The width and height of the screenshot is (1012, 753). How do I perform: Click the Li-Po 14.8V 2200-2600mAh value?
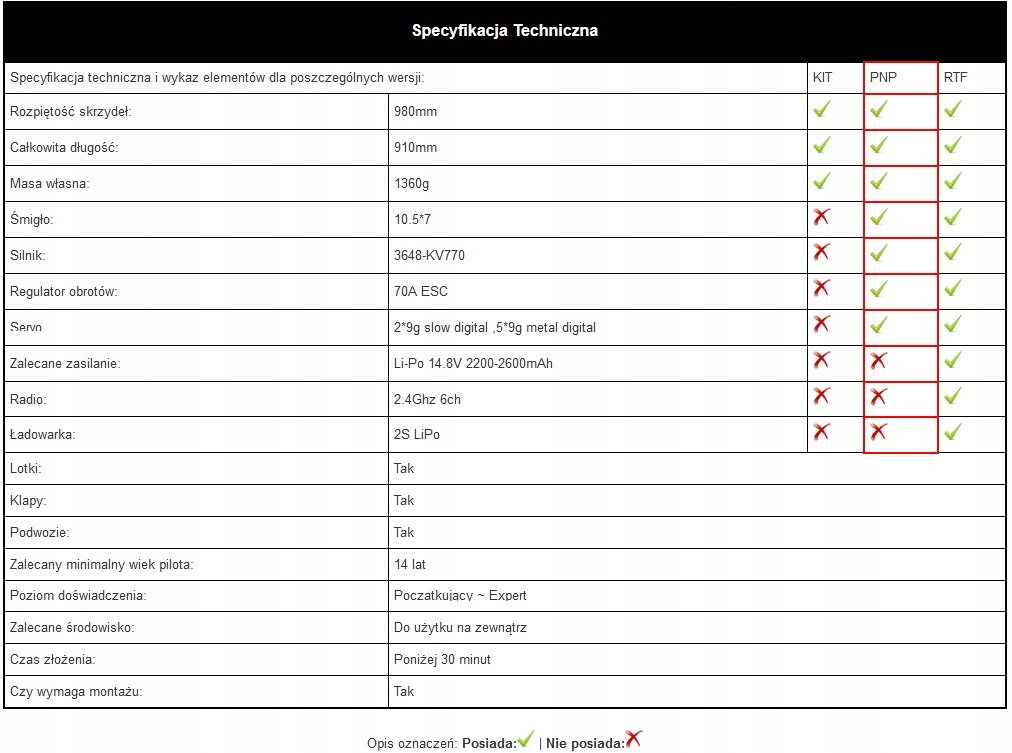click(473, 363)
